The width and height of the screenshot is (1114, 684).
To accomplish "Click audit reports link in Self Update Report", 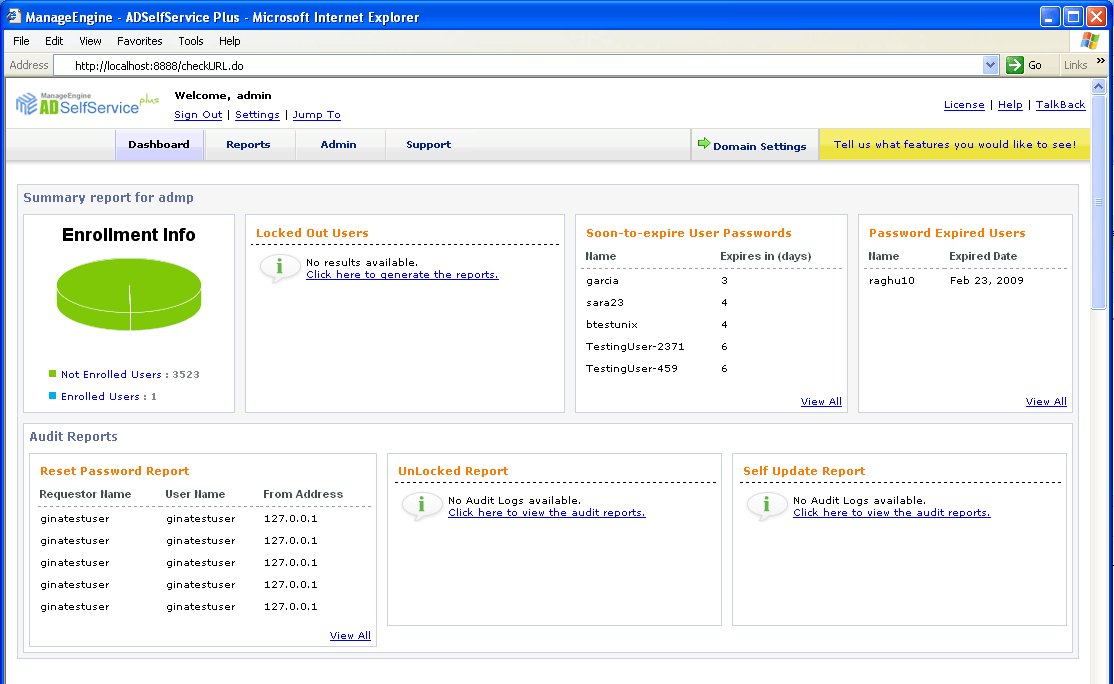I will tap(892, 512).
